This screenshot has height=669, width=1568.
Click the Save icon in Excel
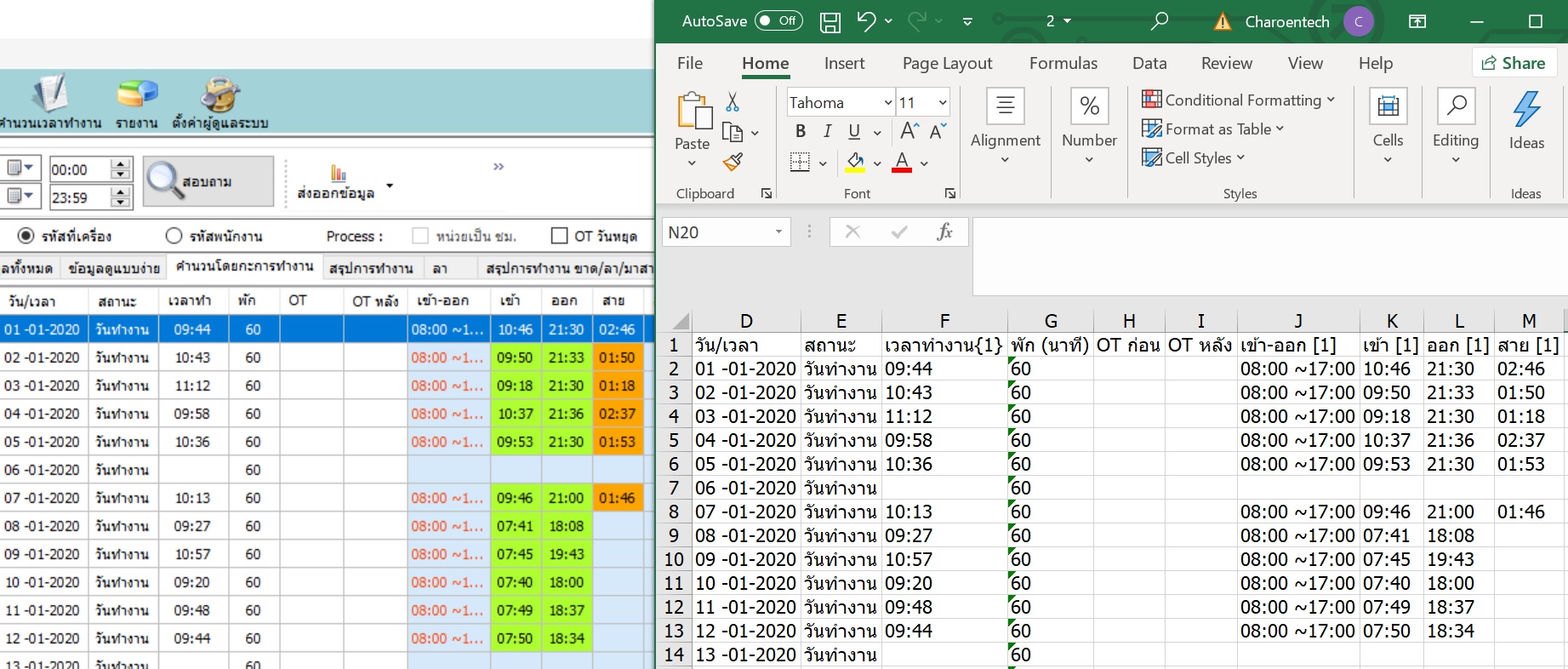(830, 22)
